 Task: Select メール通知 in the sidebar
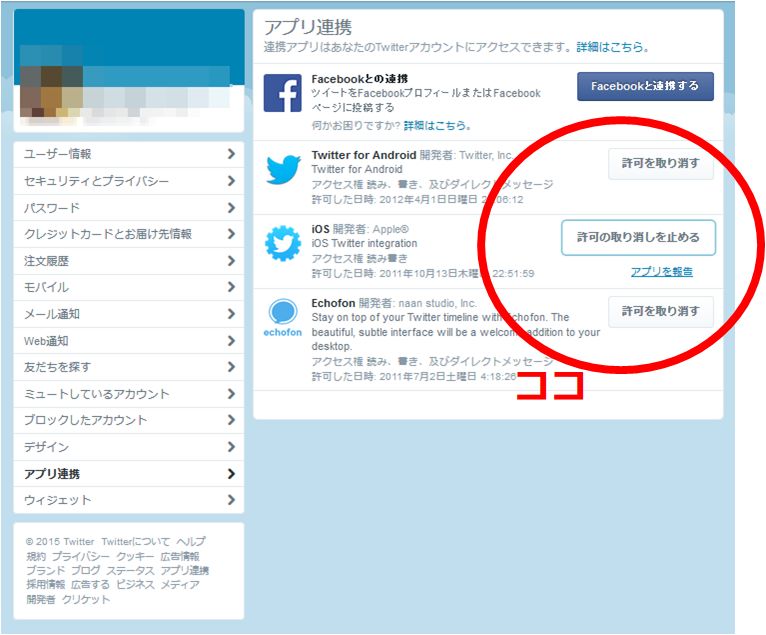[x=129, y=314]
